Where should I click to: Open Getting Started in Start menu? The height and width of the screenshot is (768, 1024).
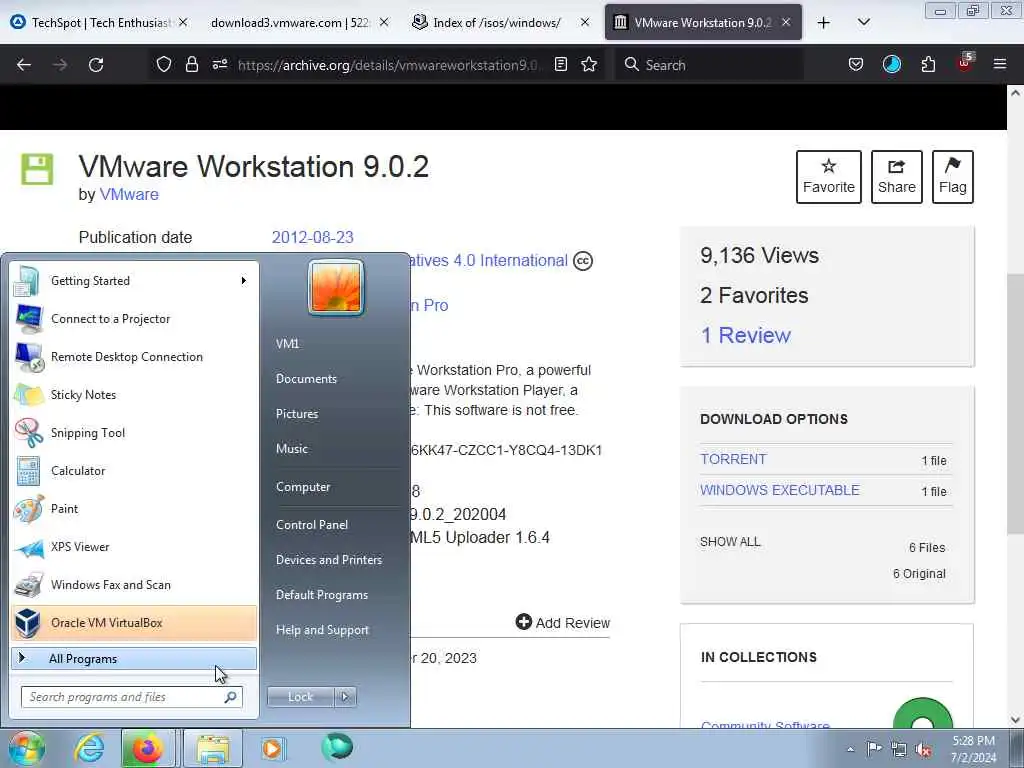coord(134,281)
